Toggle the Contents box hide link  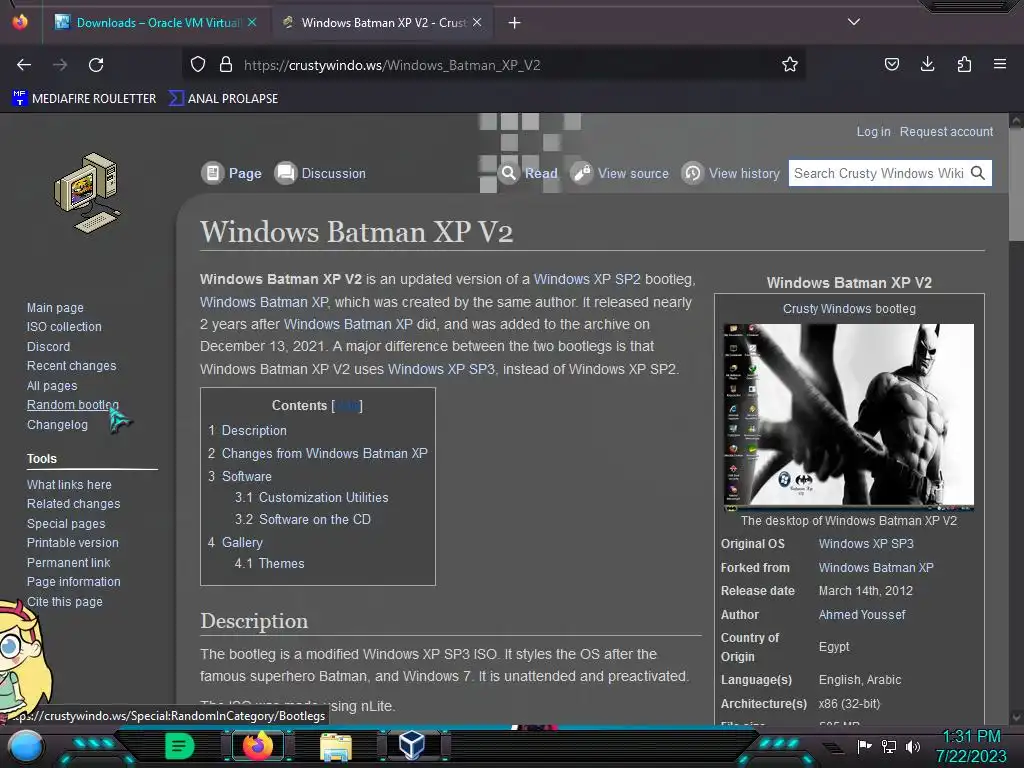[x=347, y=406]
